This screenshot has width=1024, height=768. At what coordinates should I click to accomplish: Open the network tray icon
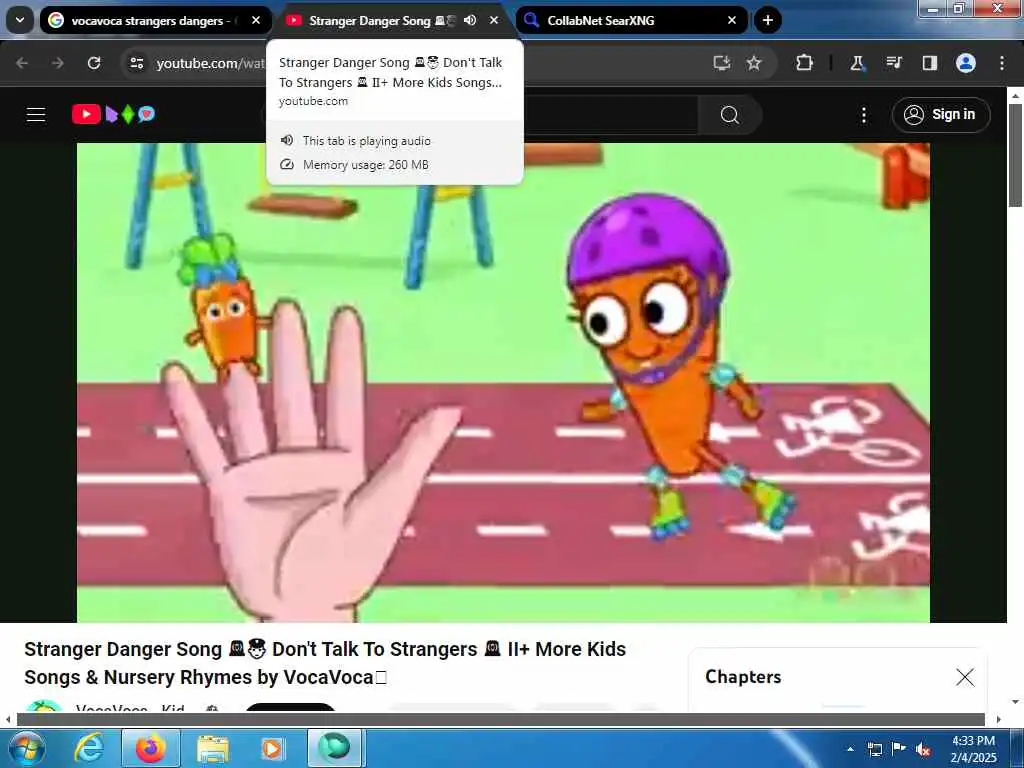(x=874, y=749)
